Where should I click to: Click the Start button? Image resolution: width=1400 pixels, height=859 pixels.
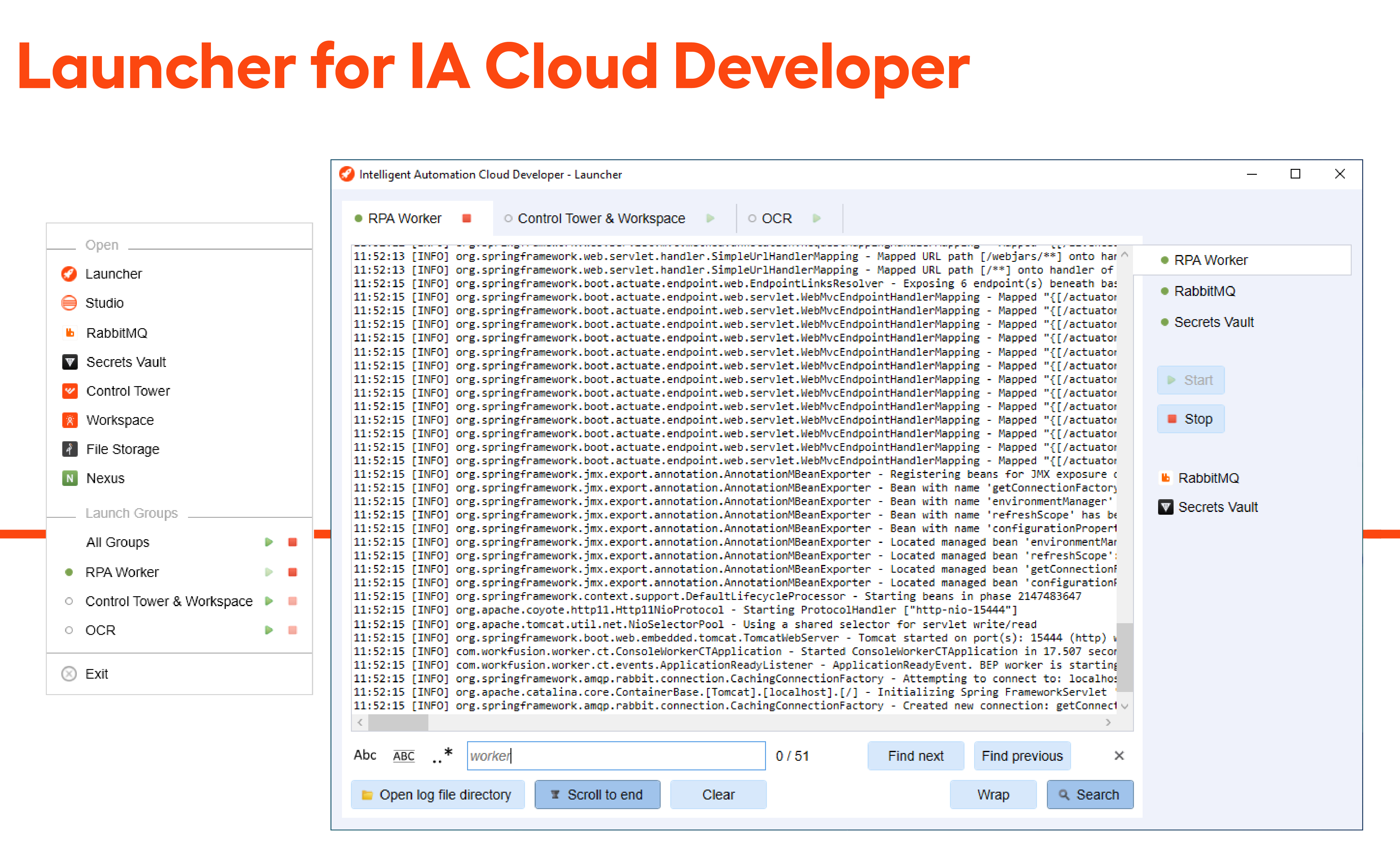1191,380
